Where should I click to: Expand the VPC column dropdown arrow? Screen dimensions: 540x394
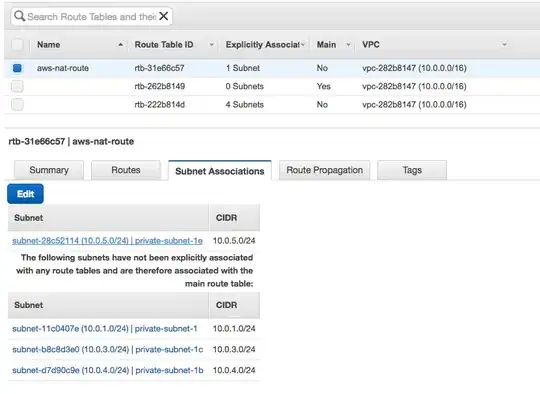(504, 45)
